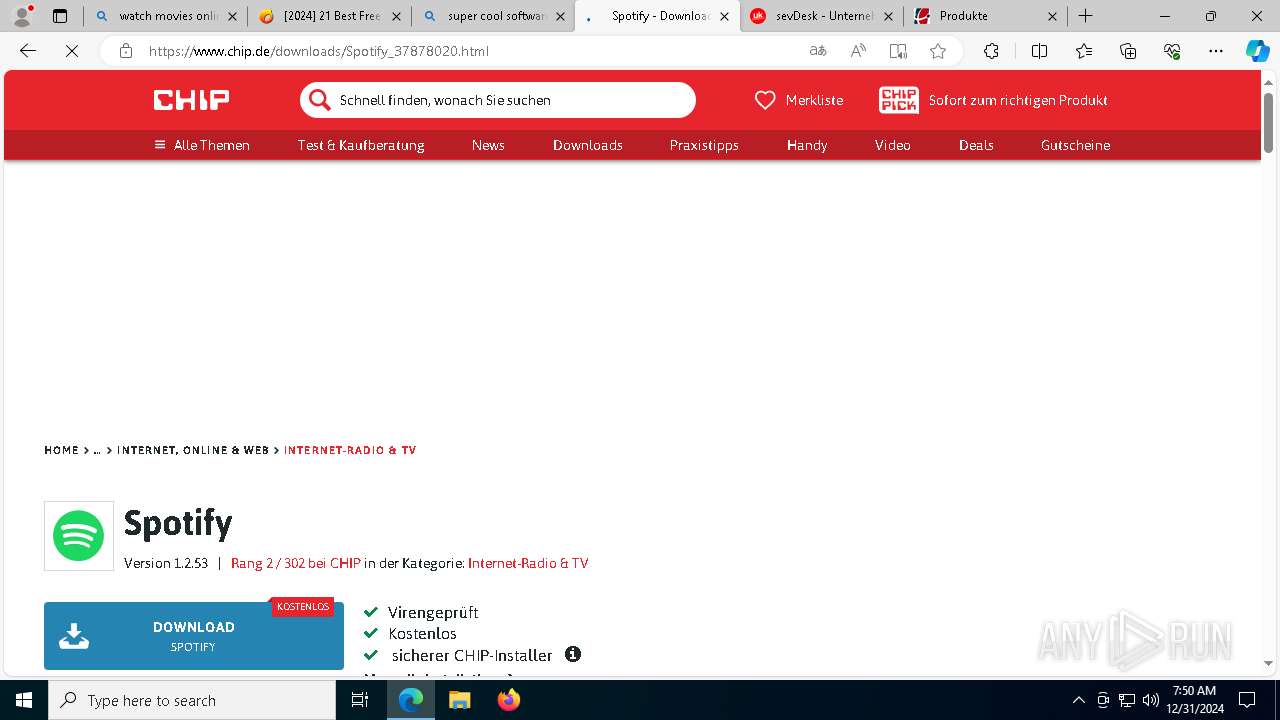
Task: Click Rang 2 / 302 bei CHIP link
Action: coord(296,563)
